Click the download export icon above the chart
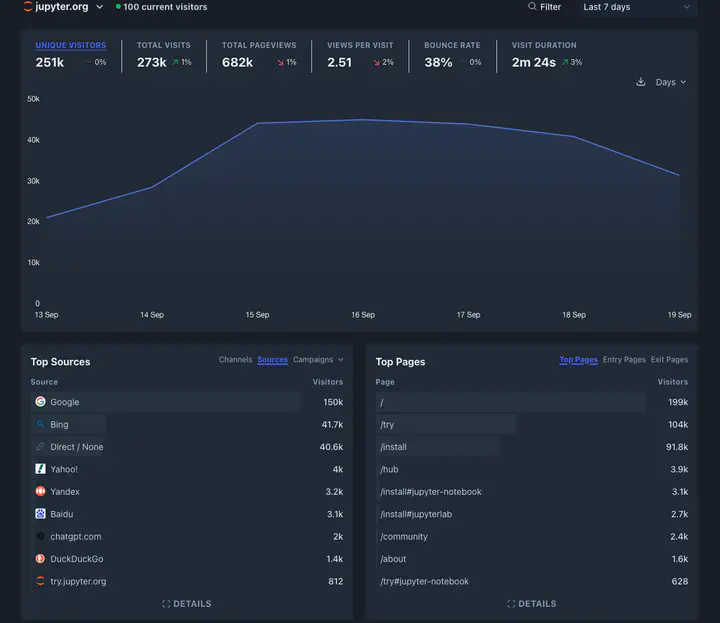The width and height of the screenshot is (720, 623). [641, 82]
